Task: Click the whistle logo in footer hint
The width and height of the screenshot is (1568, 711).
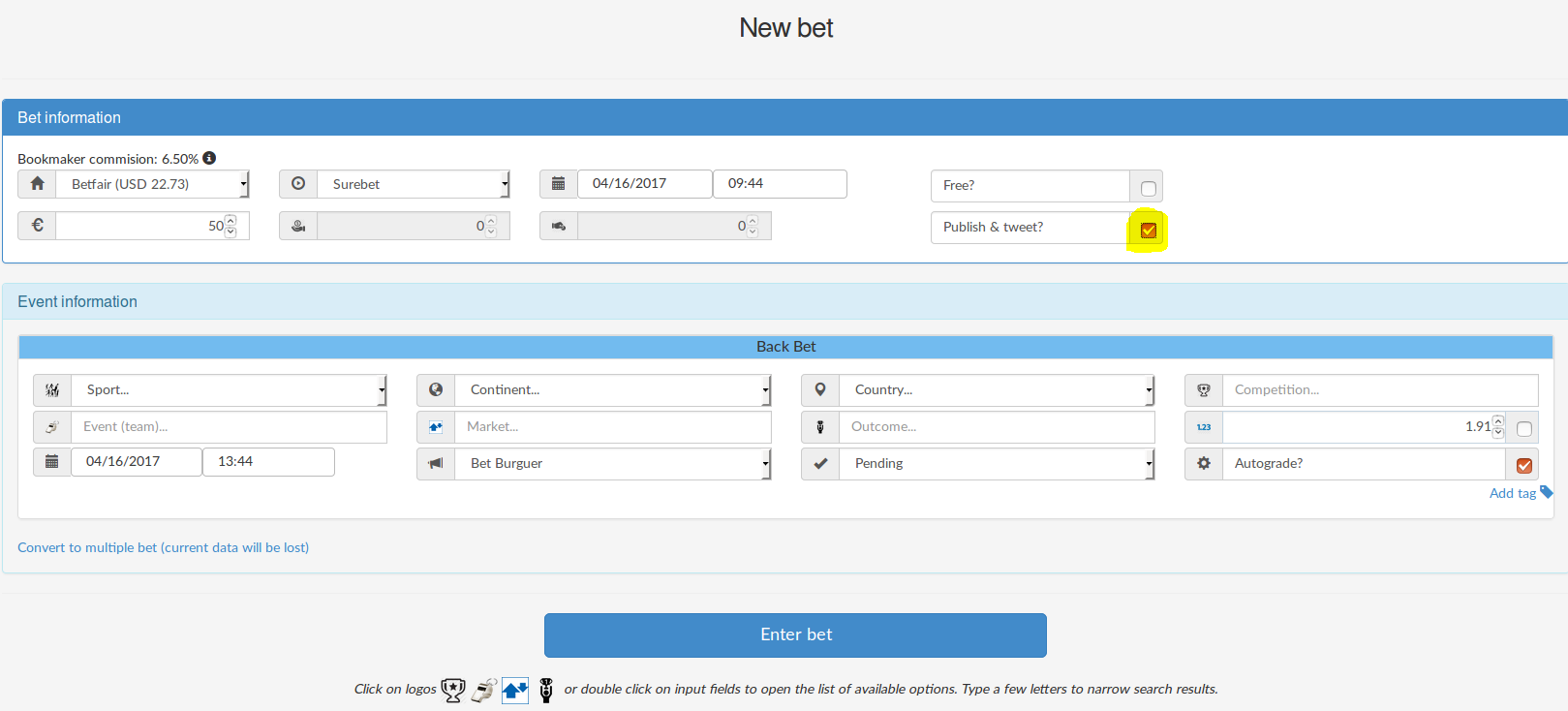Action: click(483, 690)
